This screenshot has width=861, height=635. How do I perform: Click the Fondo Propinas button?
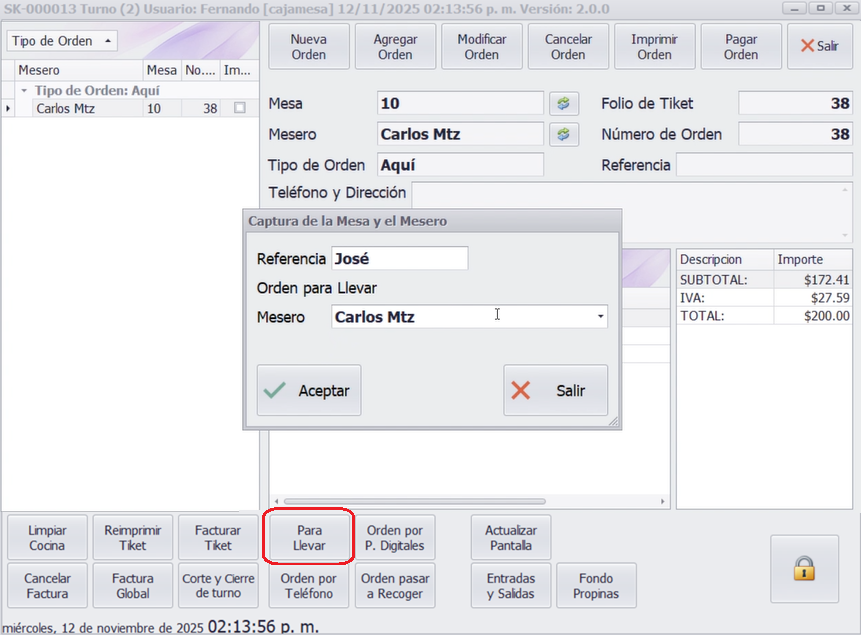tap(596, 586)
